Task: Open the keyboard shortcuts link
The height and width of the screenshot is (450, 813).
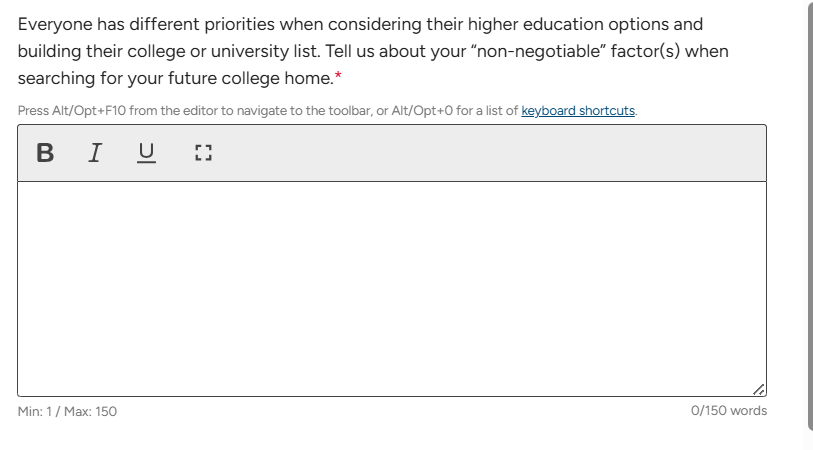Action: [578, 110]
